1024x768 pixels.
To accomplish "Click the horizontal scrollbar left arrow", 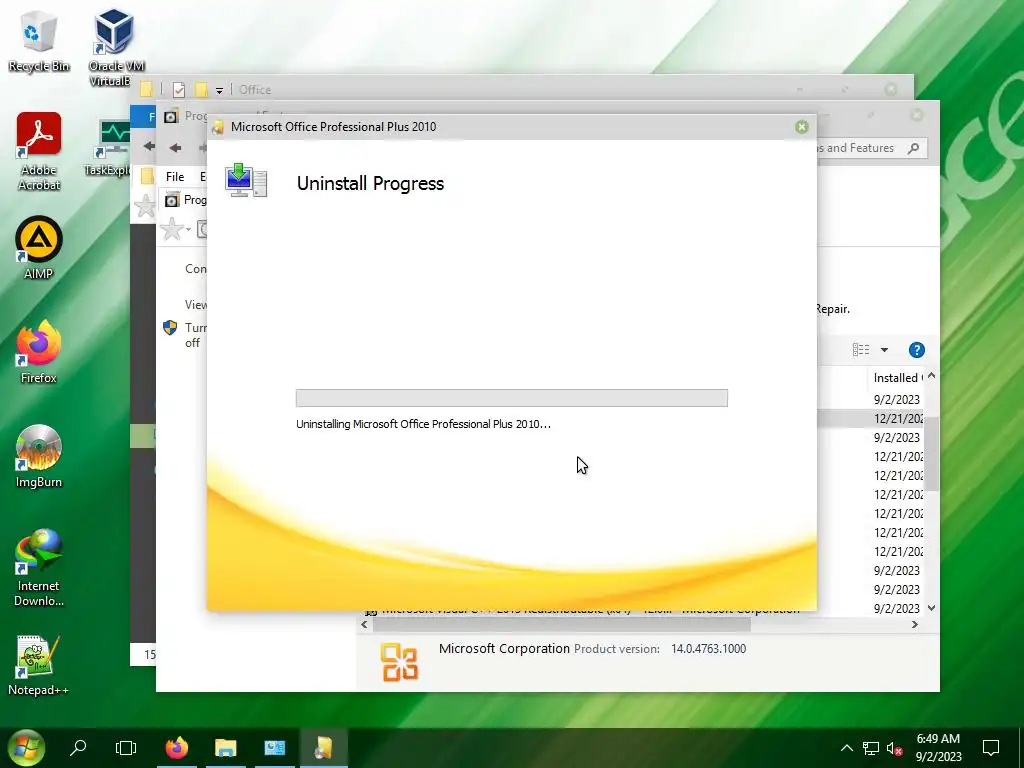I will pyautogui.click(x=364, y=624).
